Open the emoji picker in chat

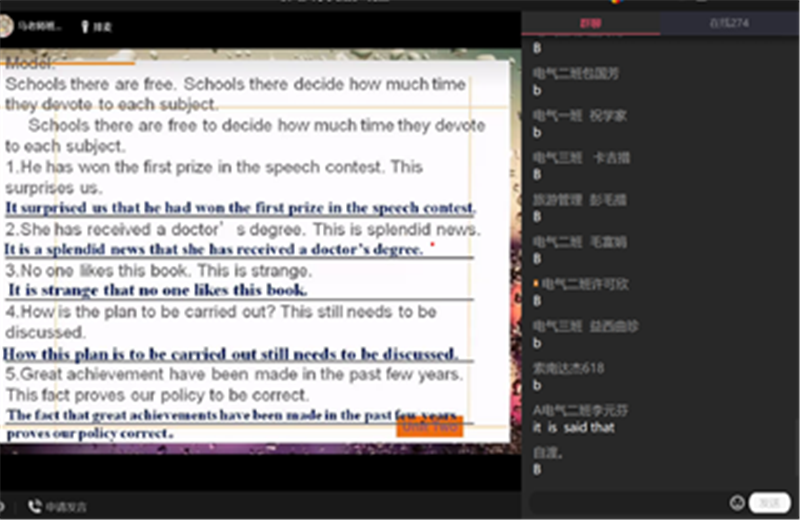(737, 503)
